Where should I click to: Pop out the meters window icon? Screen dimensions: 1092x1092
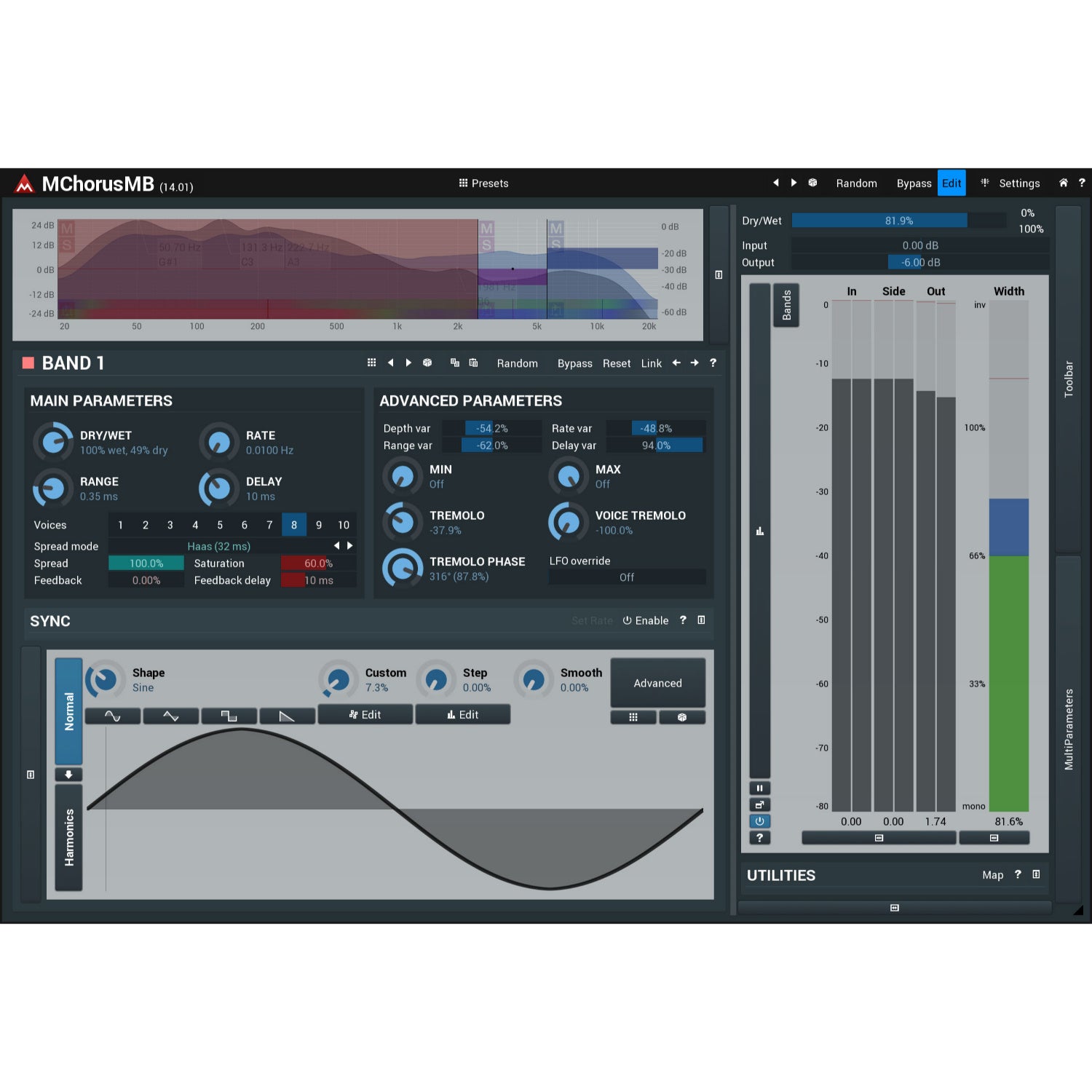(x=759, y=804)
